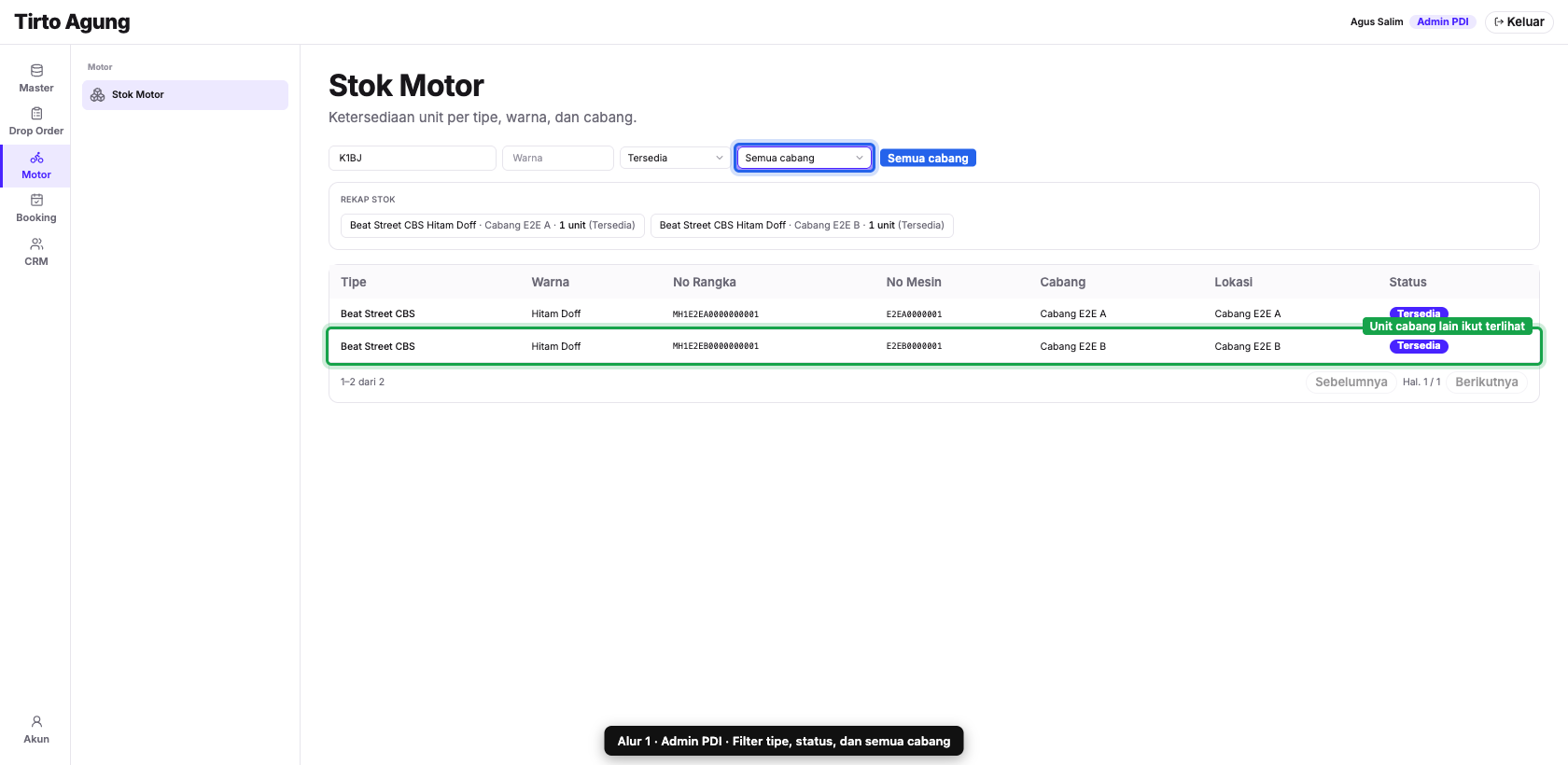Open the Booking calendar icon

(36, 201)
